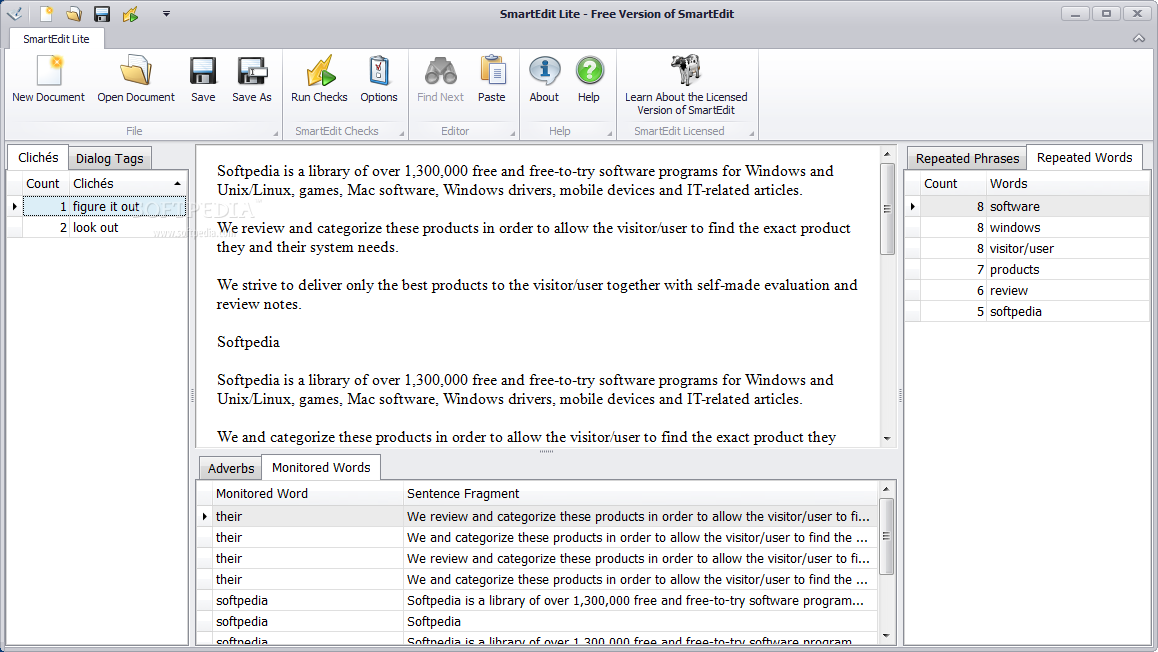Open a file with Open Document

(x=136, y=79)
